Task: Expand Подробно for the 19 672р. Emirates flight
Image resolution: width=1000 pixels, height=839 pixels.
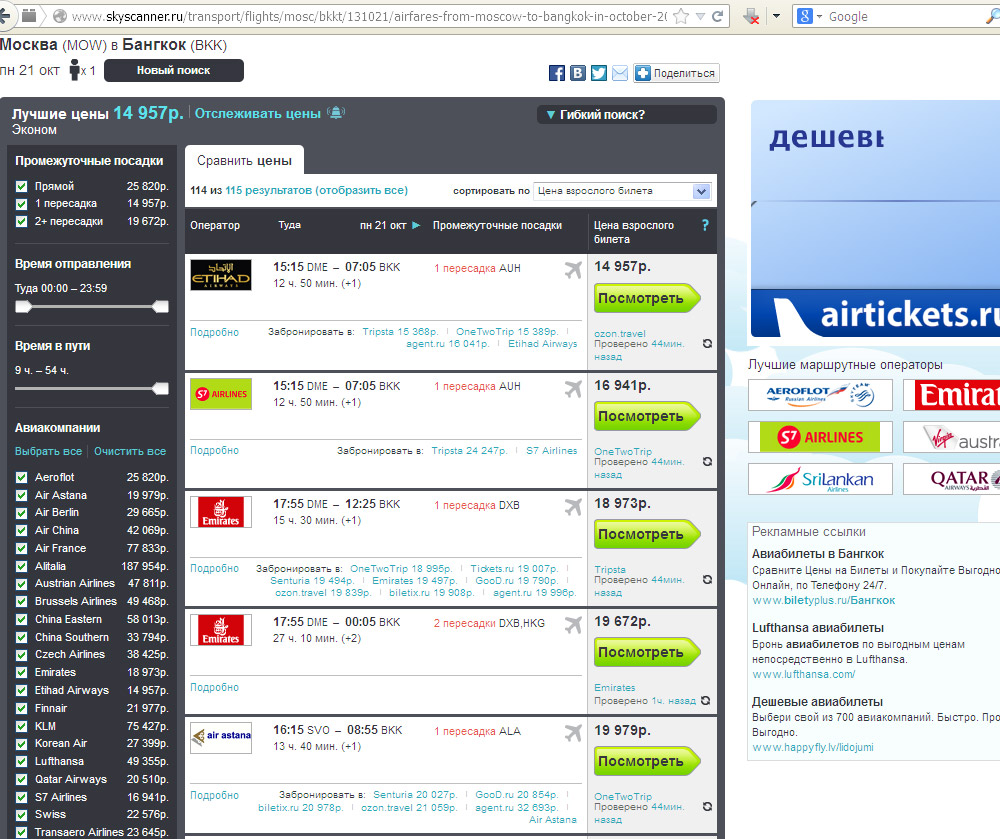Action: point(214,687)
